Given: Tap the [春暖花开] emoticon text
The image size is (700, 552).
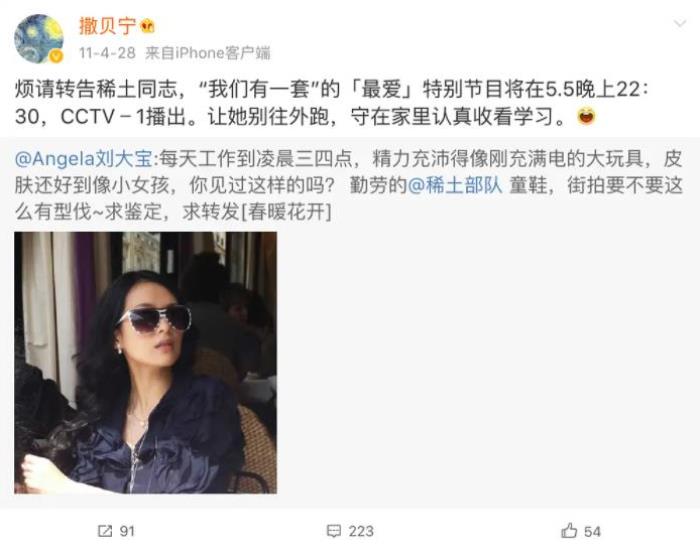Looking at the screenshot, I should pos(286,212).
